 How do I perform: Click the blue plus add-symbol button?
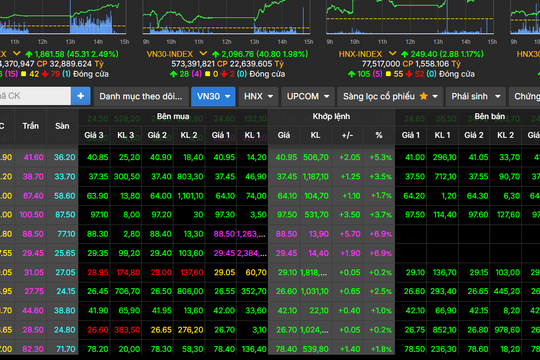tap(81, 96)
